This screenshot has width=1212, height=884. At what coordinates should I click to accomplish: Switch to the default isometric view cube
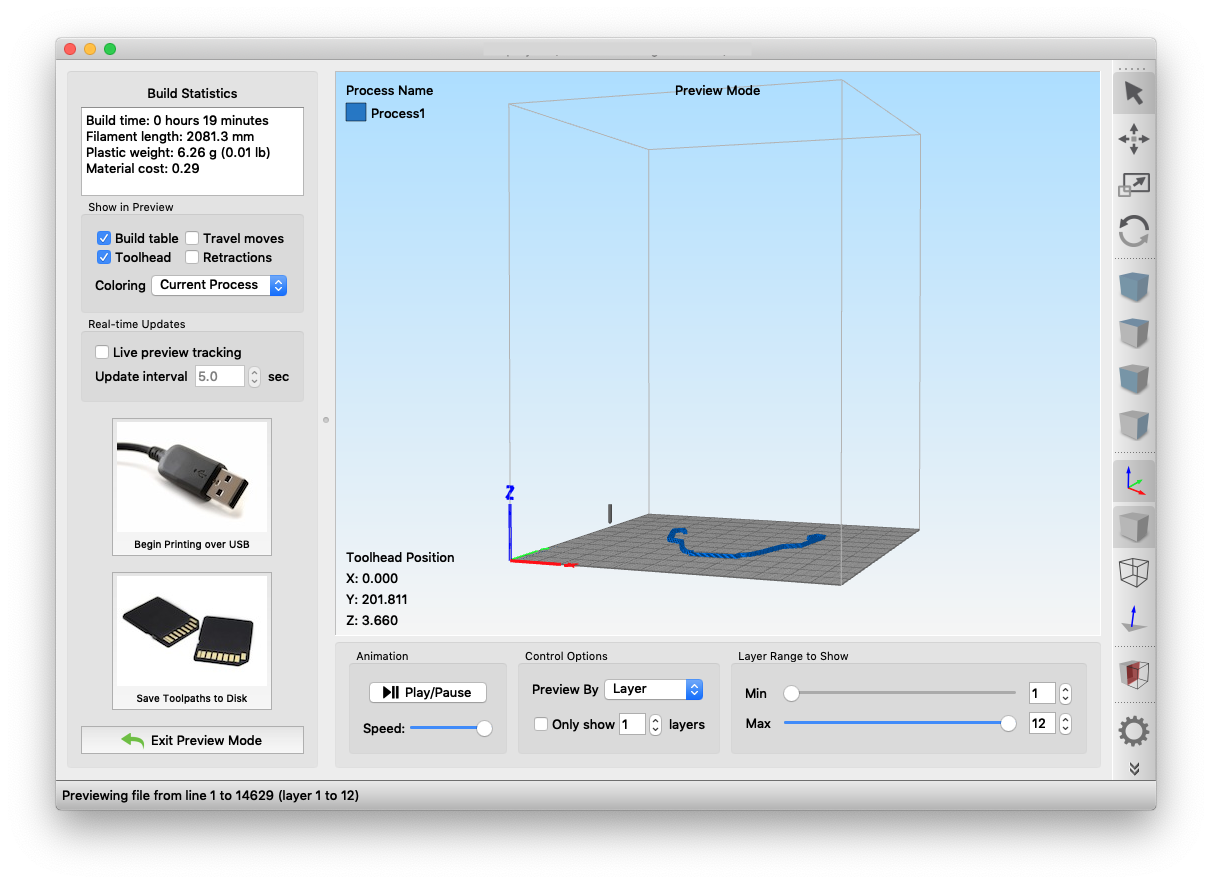pos(1133,288)
